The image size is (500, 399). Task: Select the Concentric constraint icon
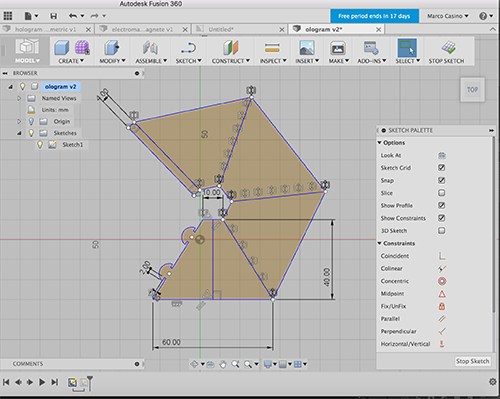[x=442, y=281]
